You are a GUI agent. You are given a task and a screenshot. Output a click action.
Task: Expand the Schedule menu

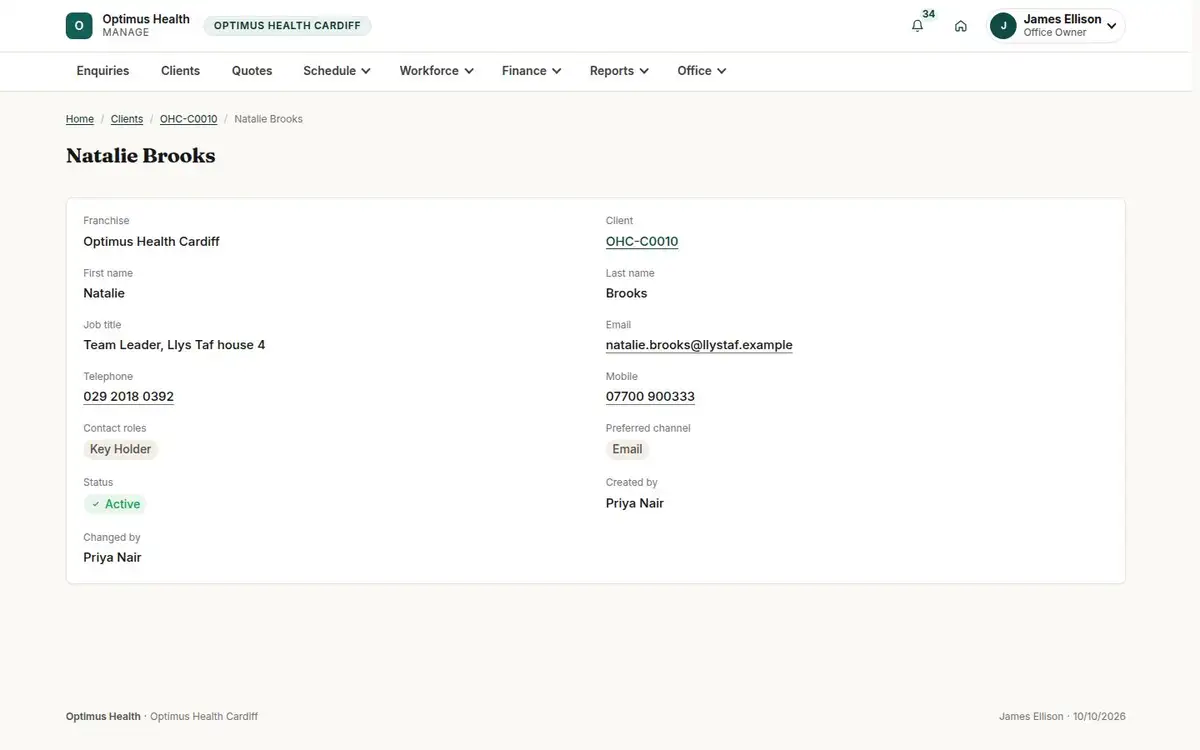[x=337, y=71]
